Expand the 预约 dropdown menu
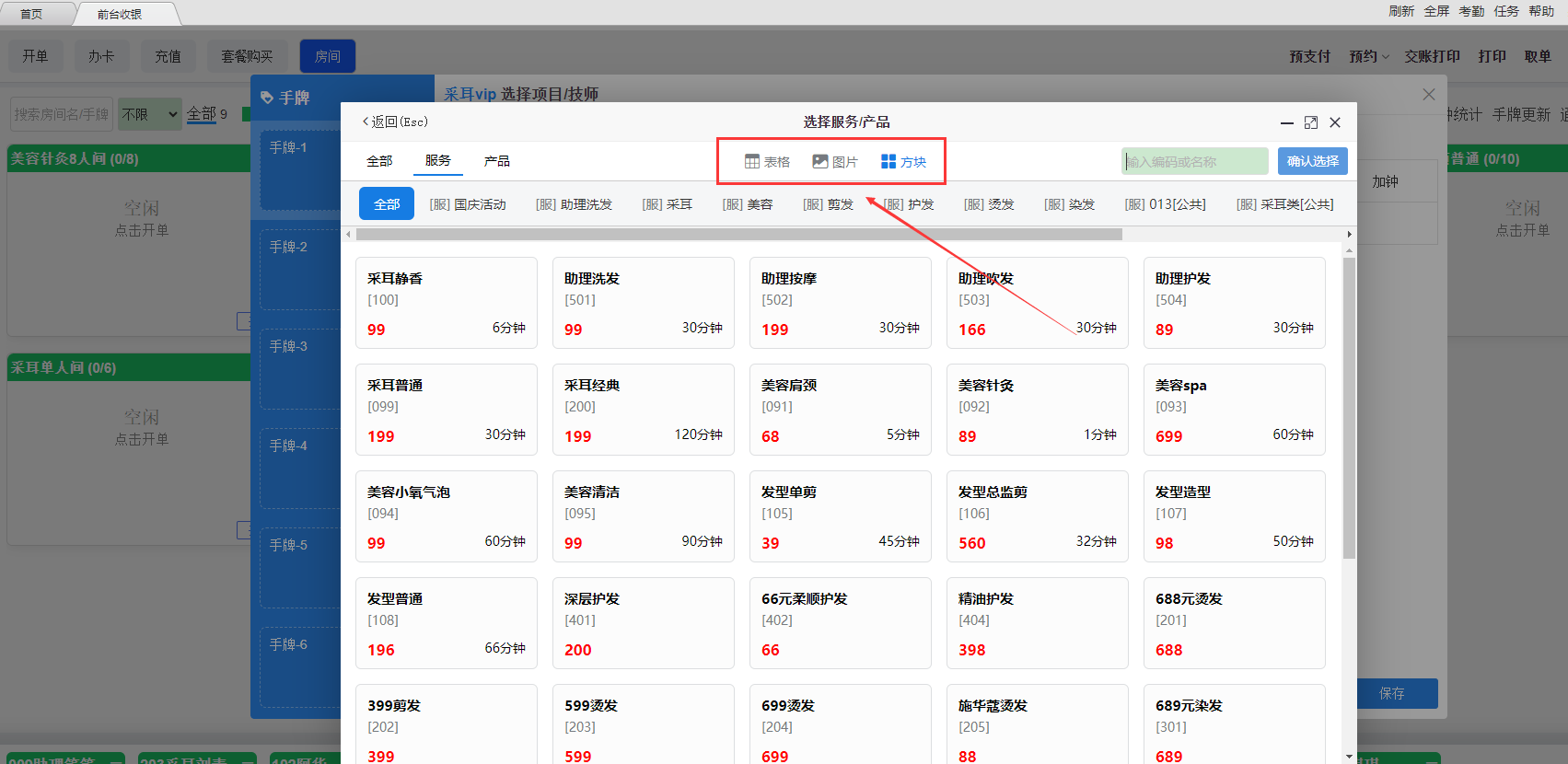 pos(1369,56)
